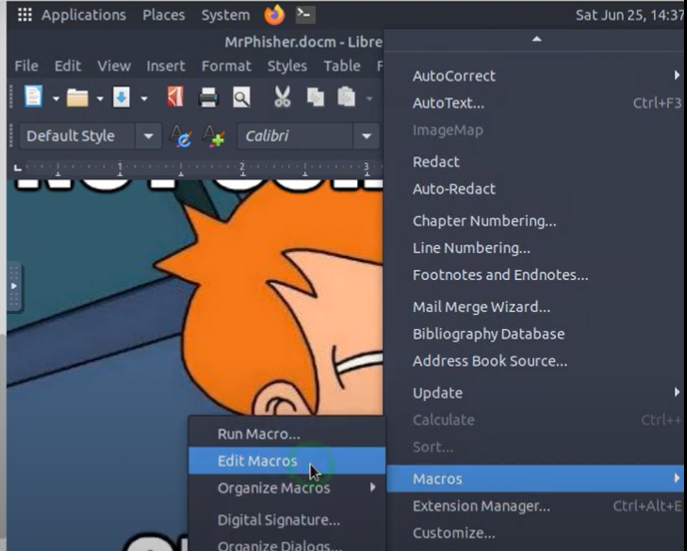Click the Print icon
Screen dimensions: 687x551
pos(208,97)
